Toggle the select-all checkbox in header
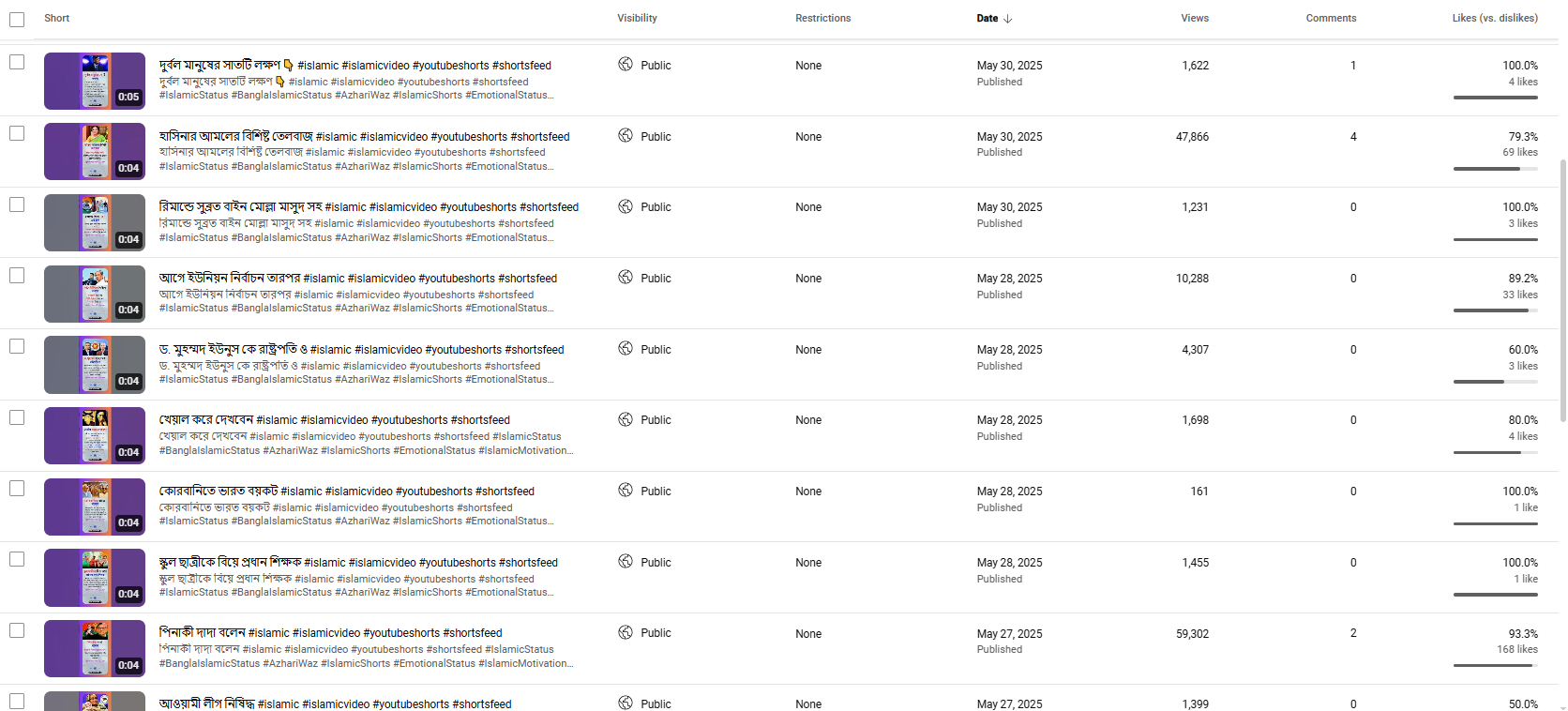The width and height of the screenshot is (1568, 711). (x=17, y=19)
